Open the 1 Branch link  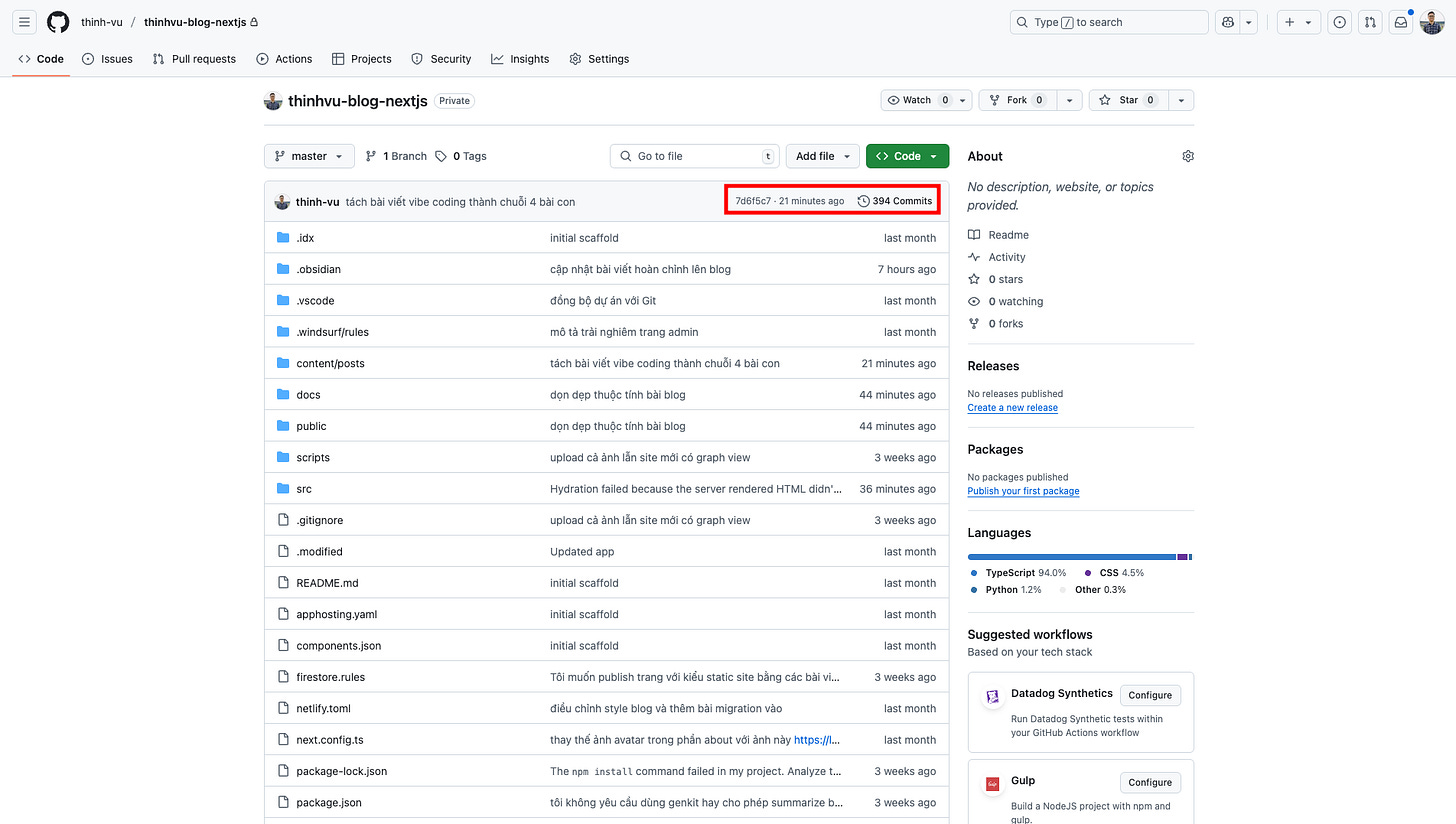396,156
